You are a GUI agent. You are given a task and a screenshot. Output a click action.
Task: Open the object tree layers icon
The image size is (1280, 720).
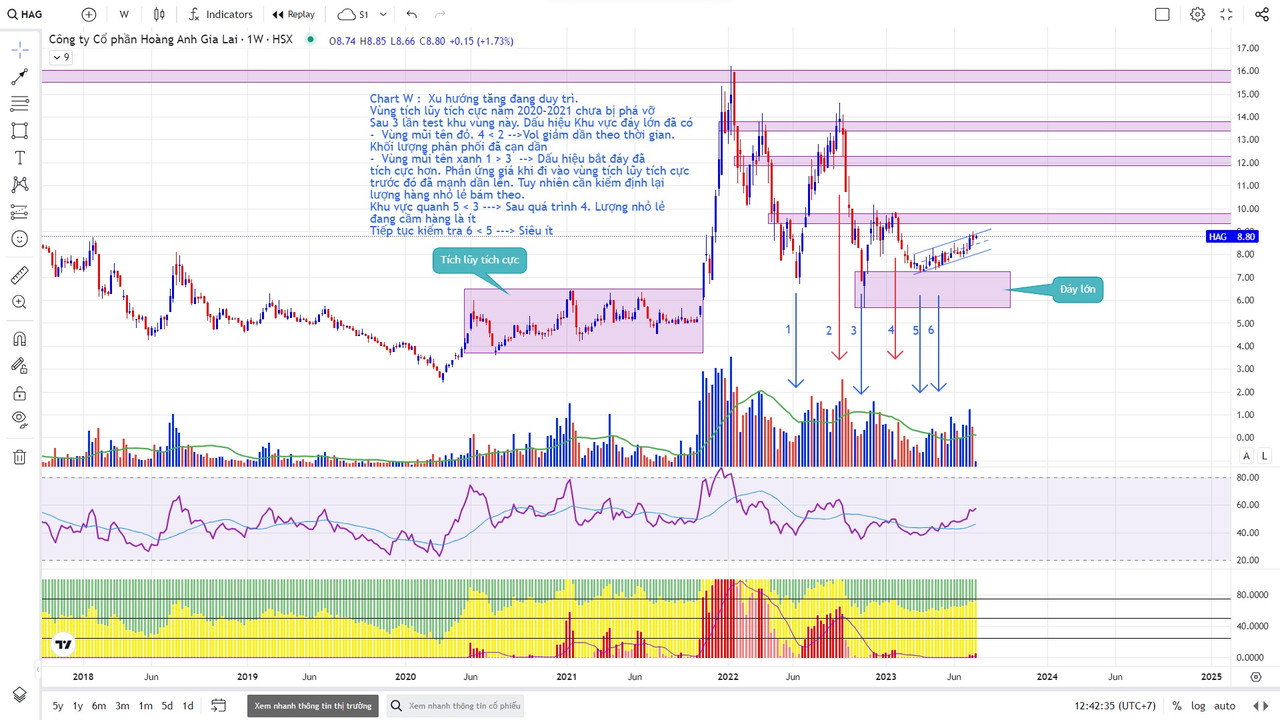20,695
